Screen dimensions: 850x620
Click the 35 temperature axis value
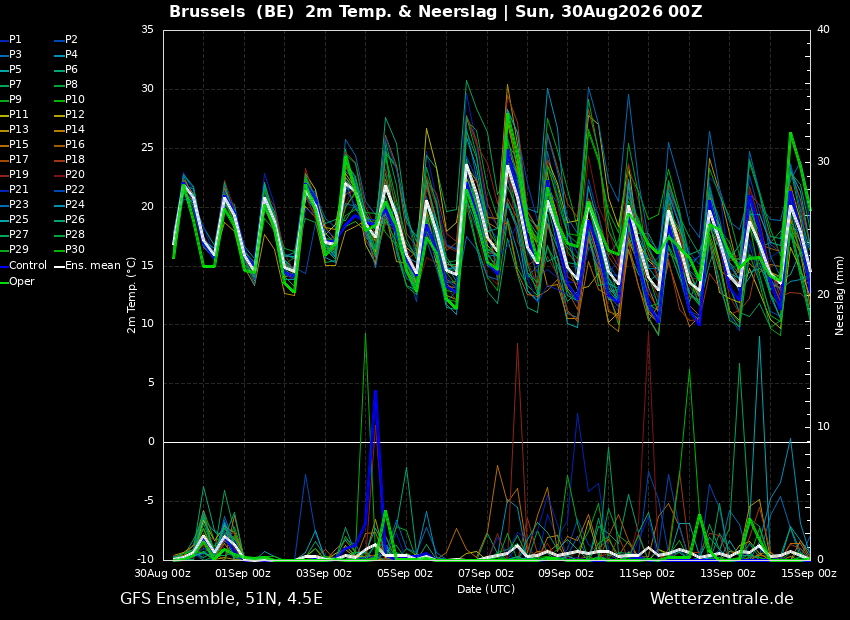(x=147, y=30)
